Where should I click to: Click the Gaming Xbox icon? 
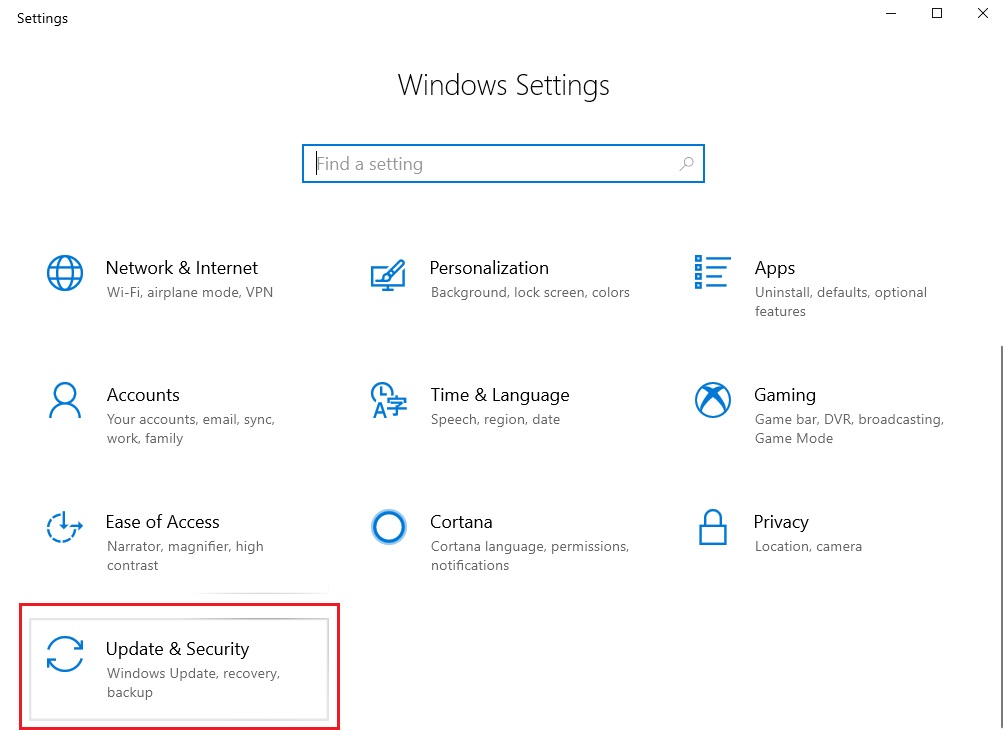712,400
